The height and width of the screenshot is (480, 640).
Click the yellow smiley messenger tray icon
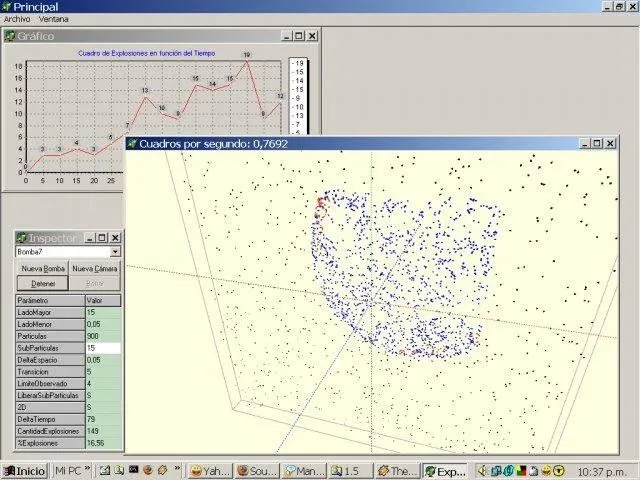tap(546, 471)
